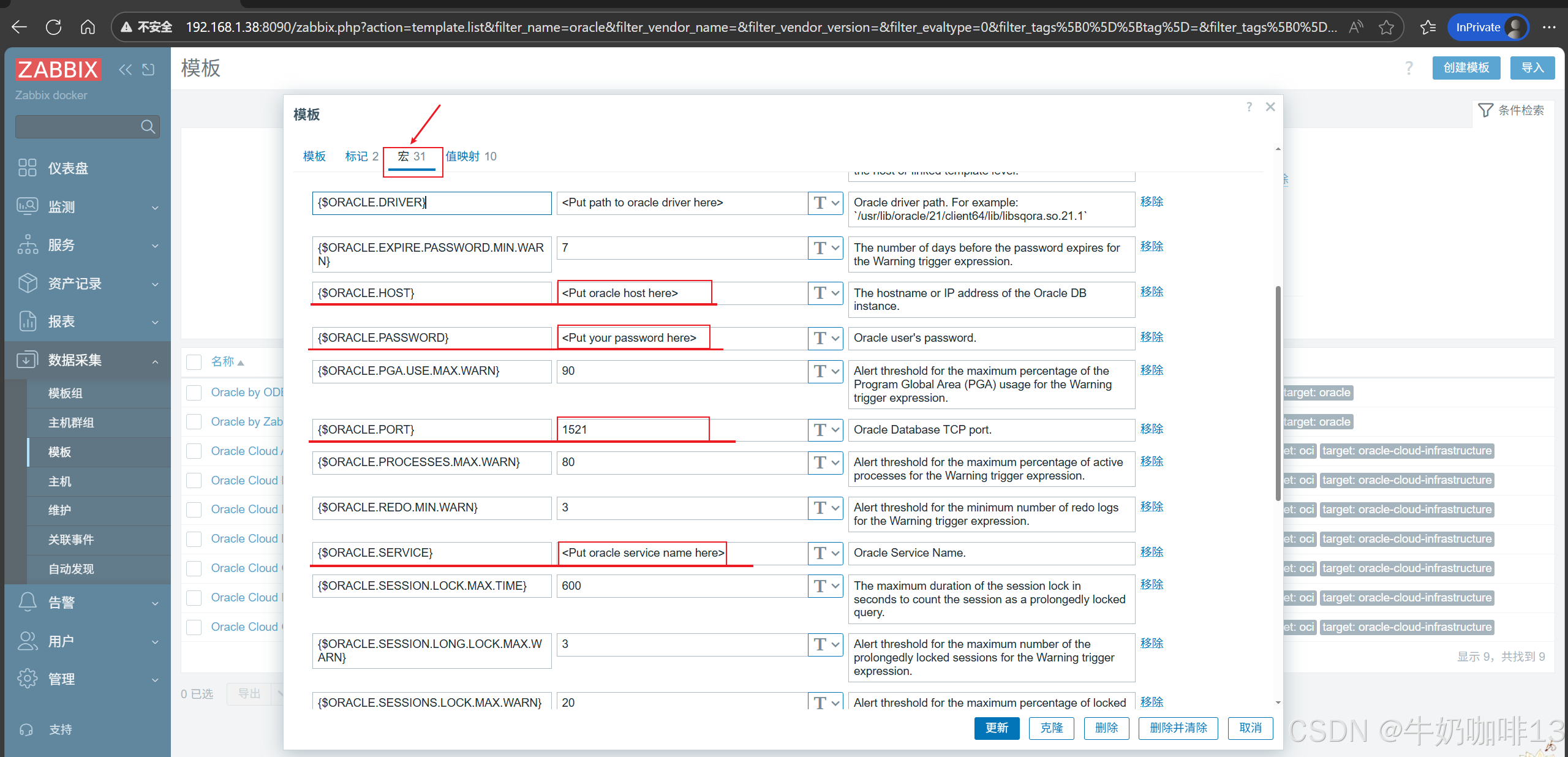Click the Zabbix logo in sidebar
1568x757 pixels.
pyautogui.click(x=58, y=69)
